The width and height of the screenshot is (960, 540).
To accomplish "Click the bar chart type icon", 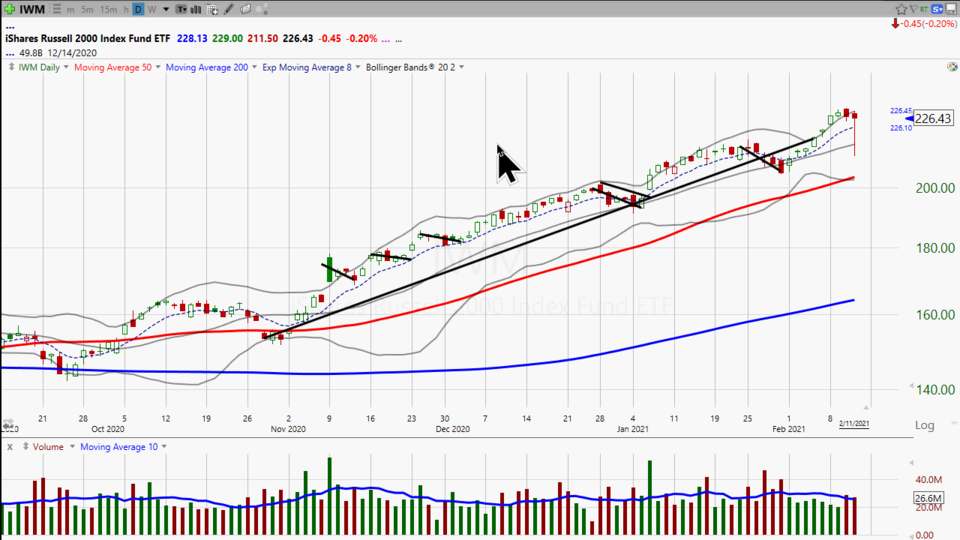I will click(x=196, y=9).
